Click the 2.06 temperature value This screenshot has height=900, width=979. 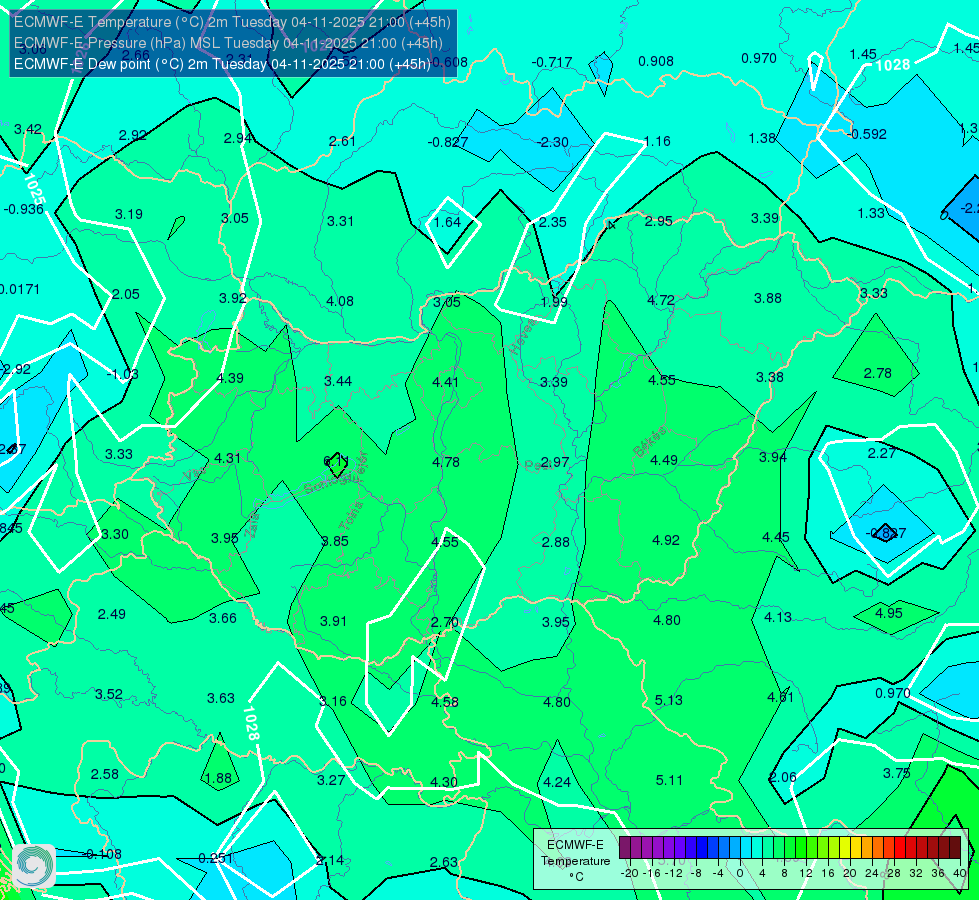[783, 777]
